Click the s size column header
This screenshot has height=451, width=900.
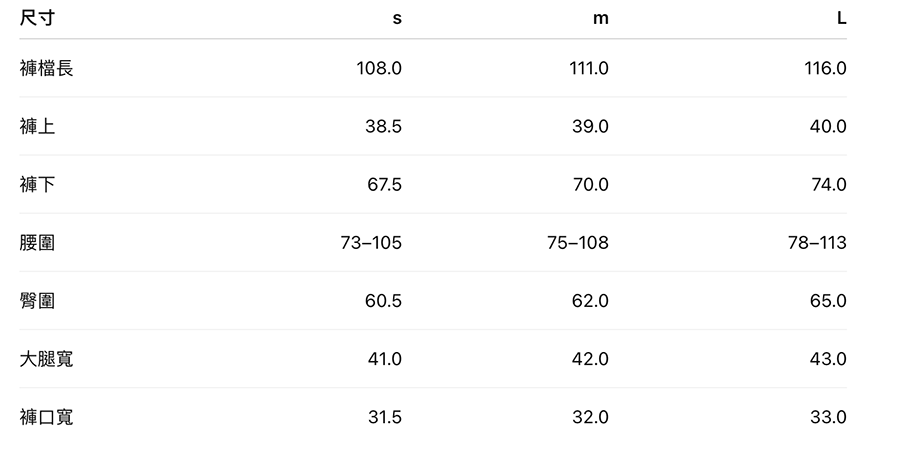pyautogui.click(x=397, y=19)
